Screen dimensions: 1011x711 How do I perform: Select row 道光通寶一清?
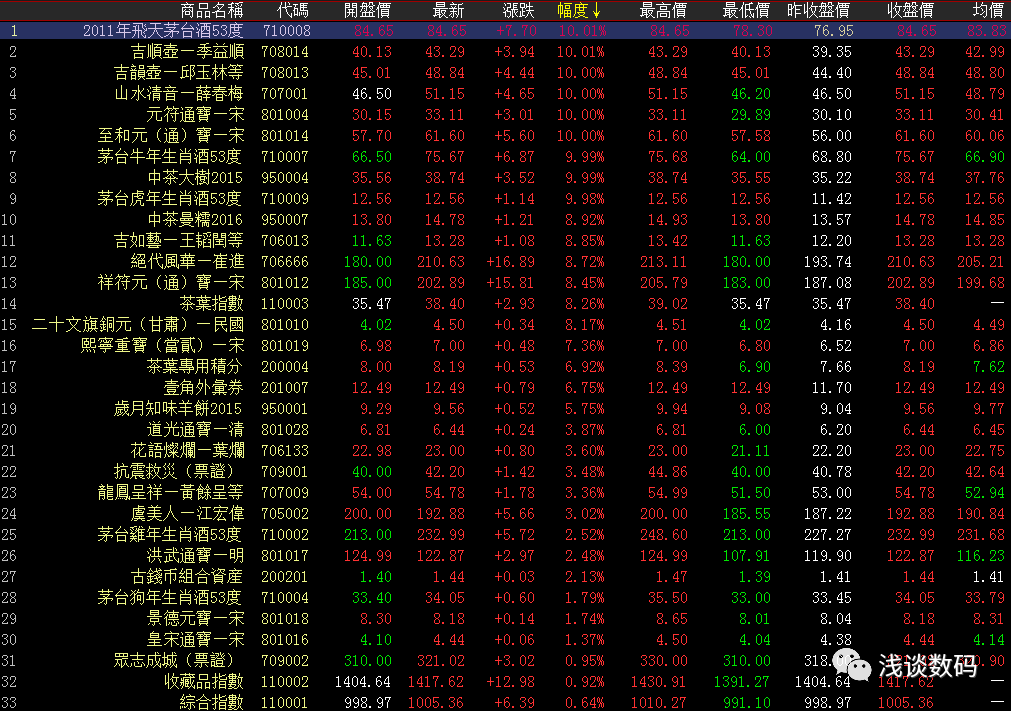click(x=506, y=429)
